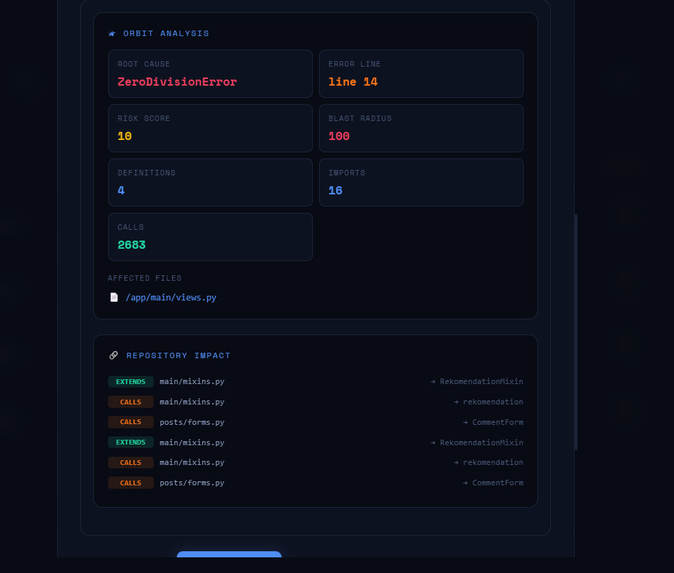Image resolution: width=674 pixels, height=573 pixels.
Task: Click the first 'rekomendation' call target
Action: click(493, 402)
